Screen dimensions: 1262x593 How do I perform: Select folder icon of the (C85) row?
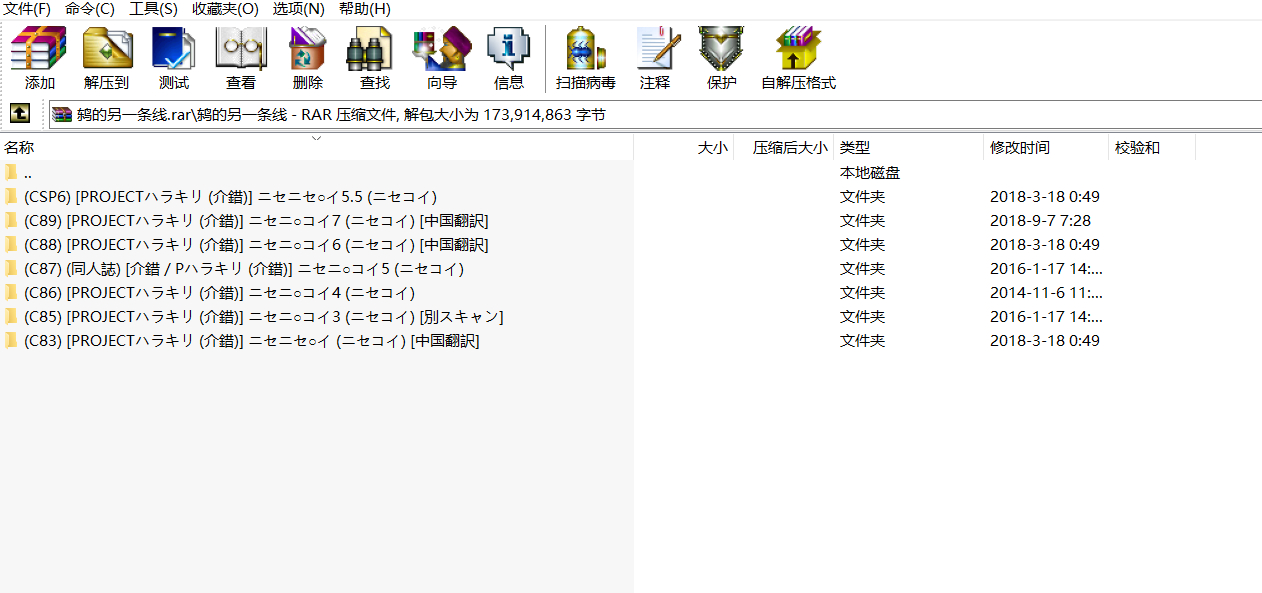[11, 317]
